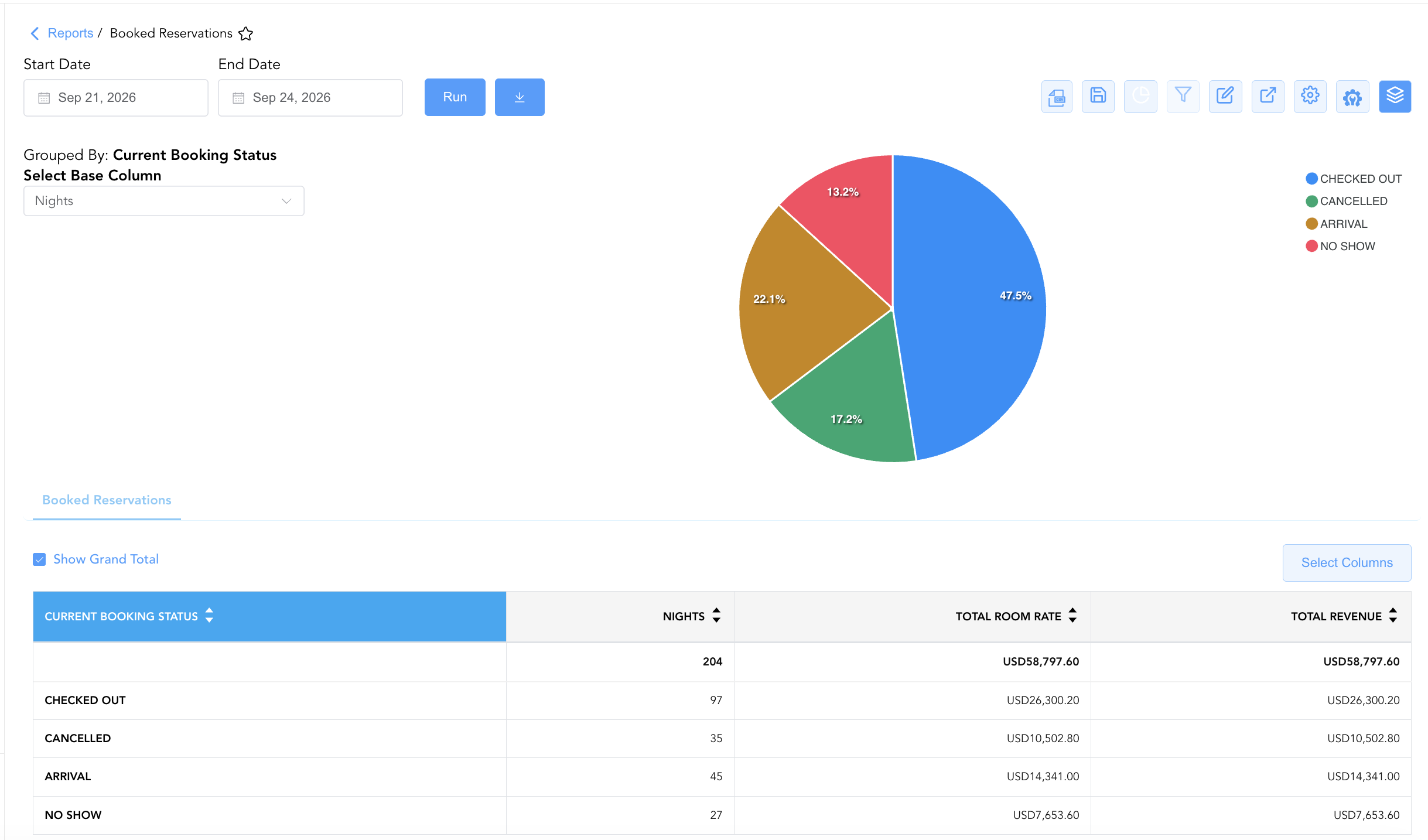Toggle NO SHOW legend entry
The image size is (1428, 840).
click(1340, 246)
